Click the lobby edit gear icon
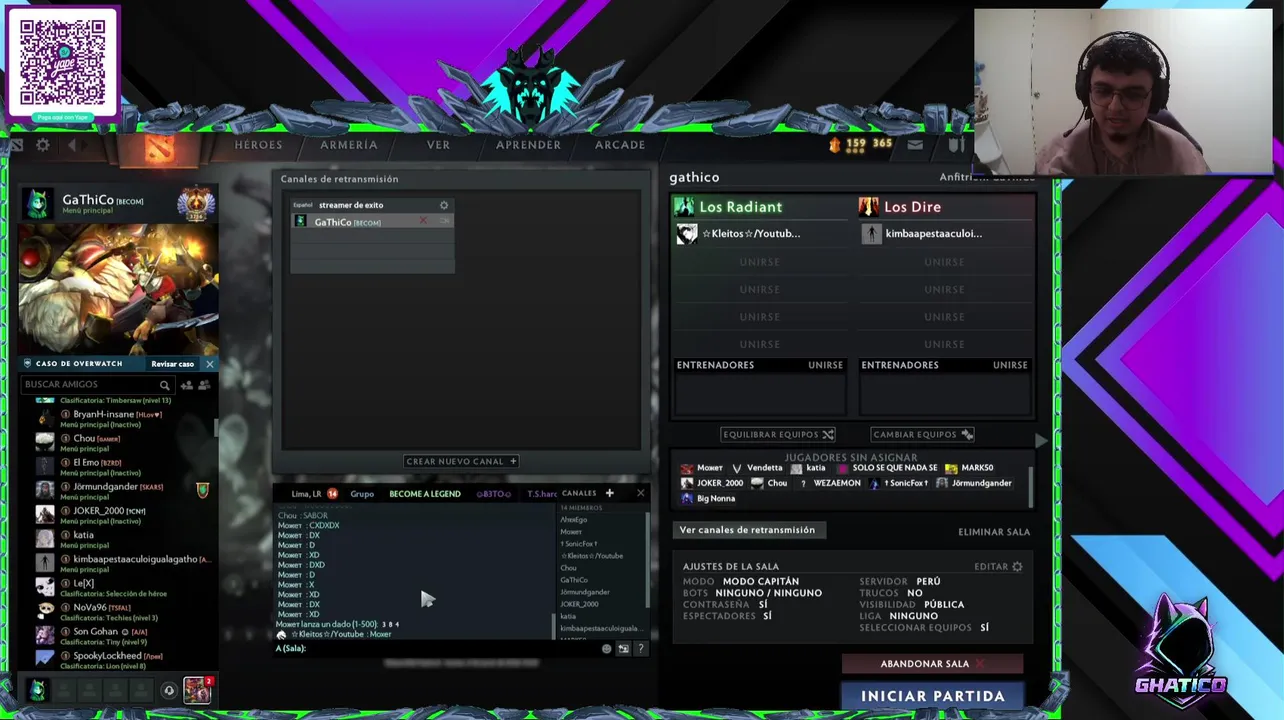The image size is (1284, 720). pos(1017,567)
